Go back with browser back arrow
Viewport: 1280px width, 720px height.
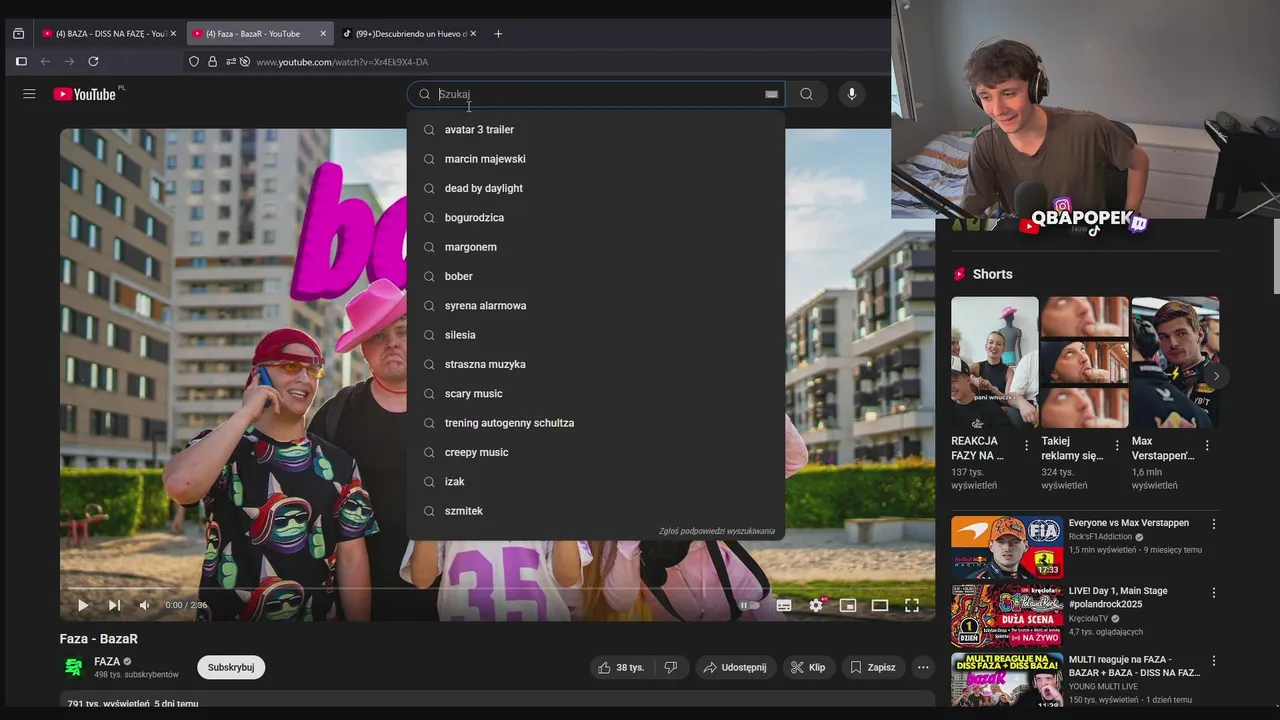point(45,62)
